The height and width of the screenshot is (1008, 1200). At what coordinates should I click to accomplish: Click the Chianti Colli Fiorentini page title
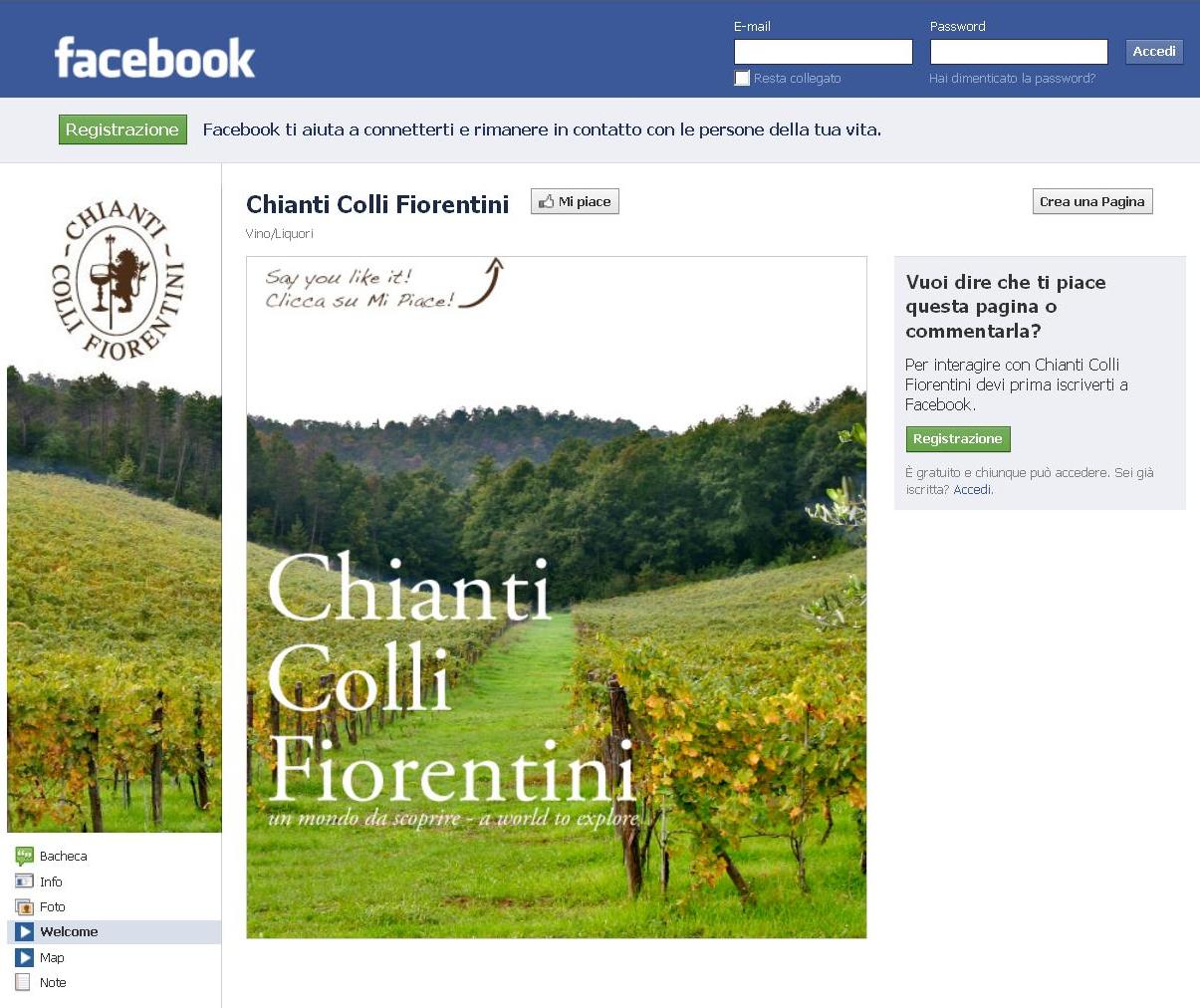377,204
